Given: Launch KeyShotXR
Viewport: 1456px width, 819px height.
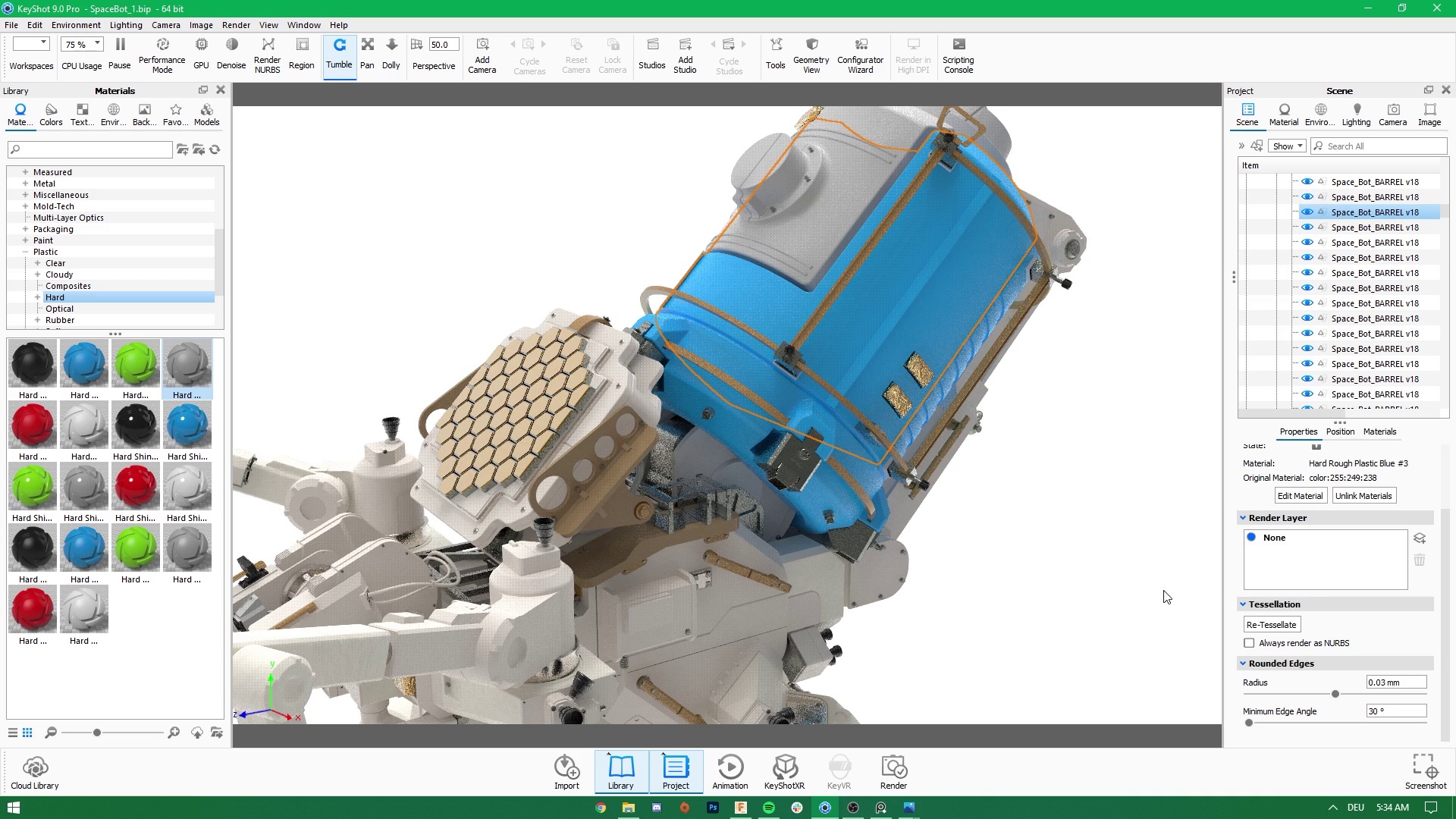Looking at the screenshot, I should pyautogui.click(x=784, y=772).
